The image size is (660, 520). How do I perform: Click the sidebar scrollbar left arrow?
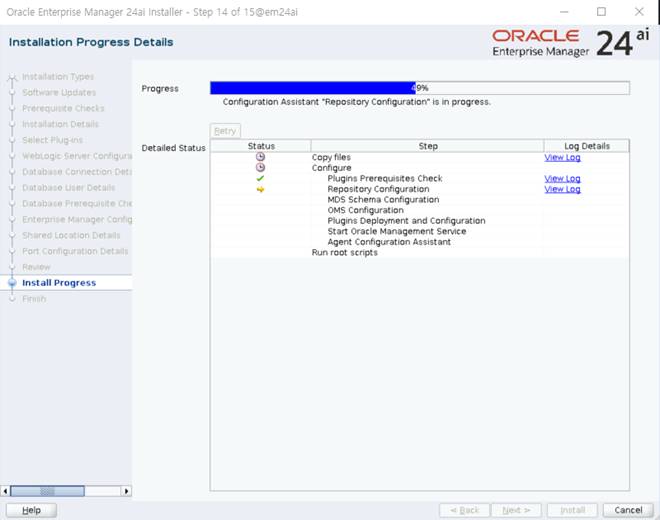tap(5, 491)
